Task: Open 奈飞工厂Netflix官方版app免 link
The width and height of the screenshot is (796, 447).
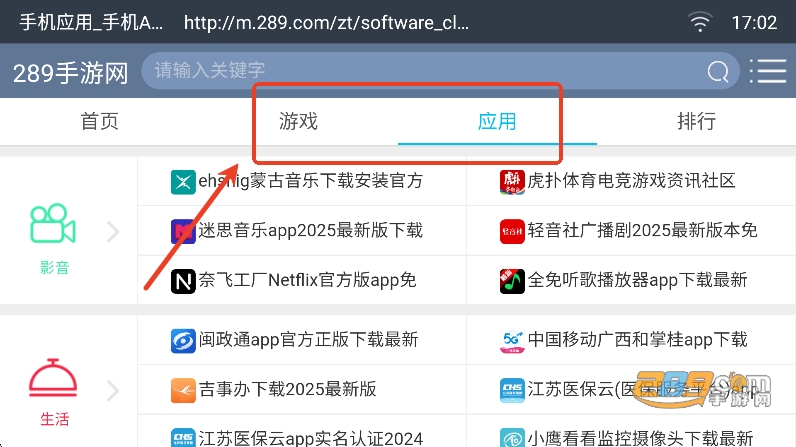Action: click(x=308, y=280)
